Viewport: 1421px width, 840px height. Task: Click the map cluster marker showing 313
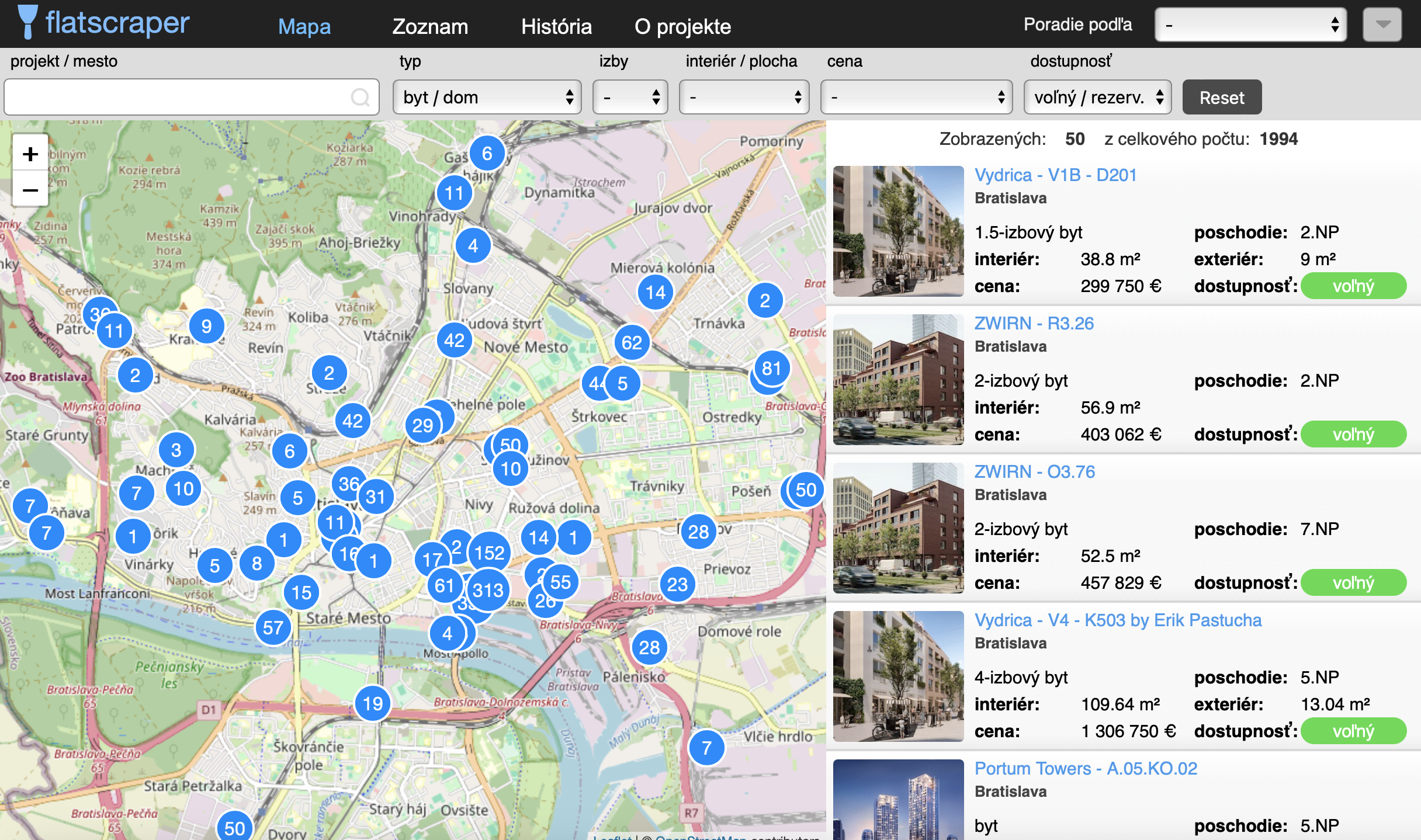(x=488, y=590)
